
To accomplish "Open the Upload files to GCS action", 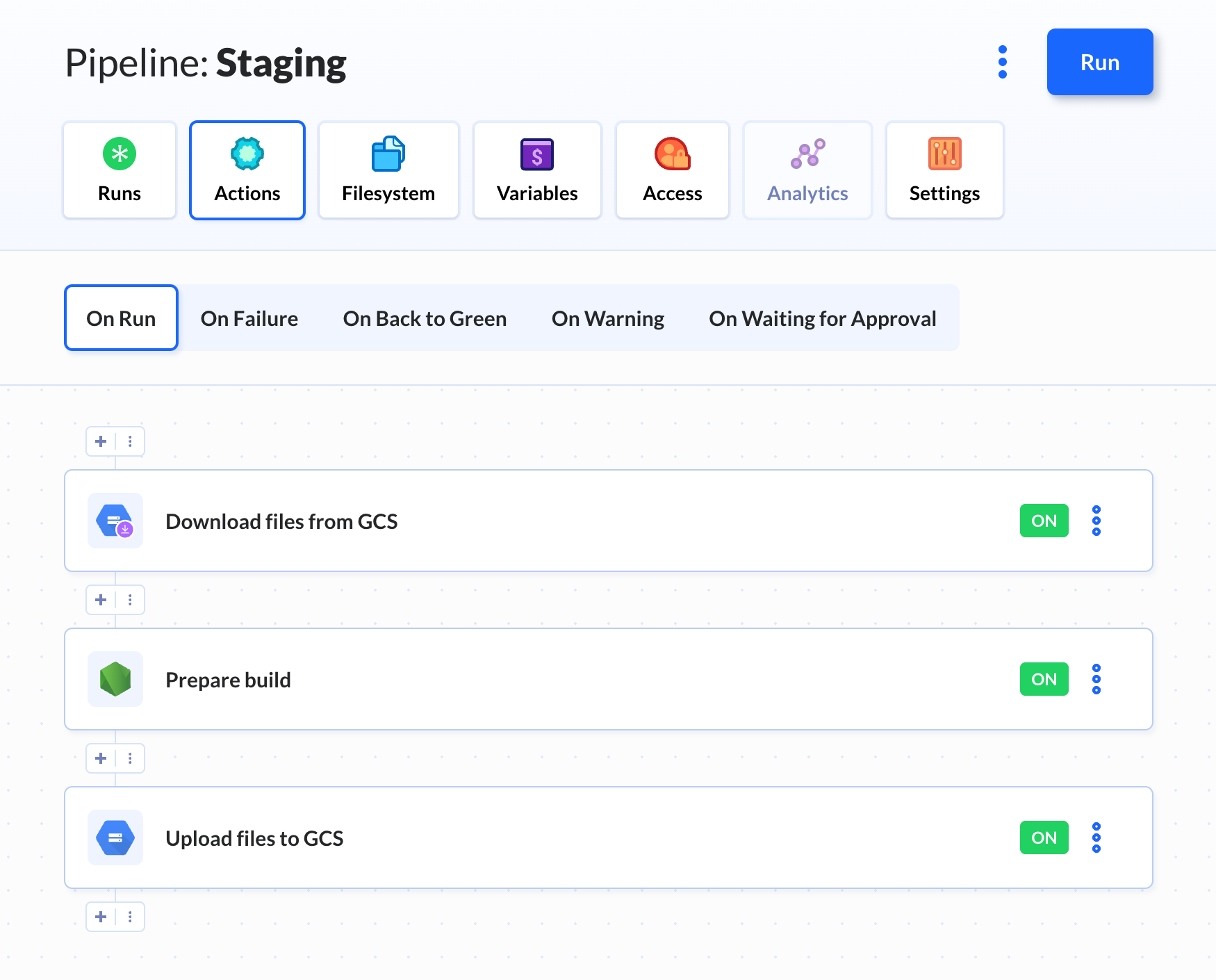I will [x=608, y=838].
